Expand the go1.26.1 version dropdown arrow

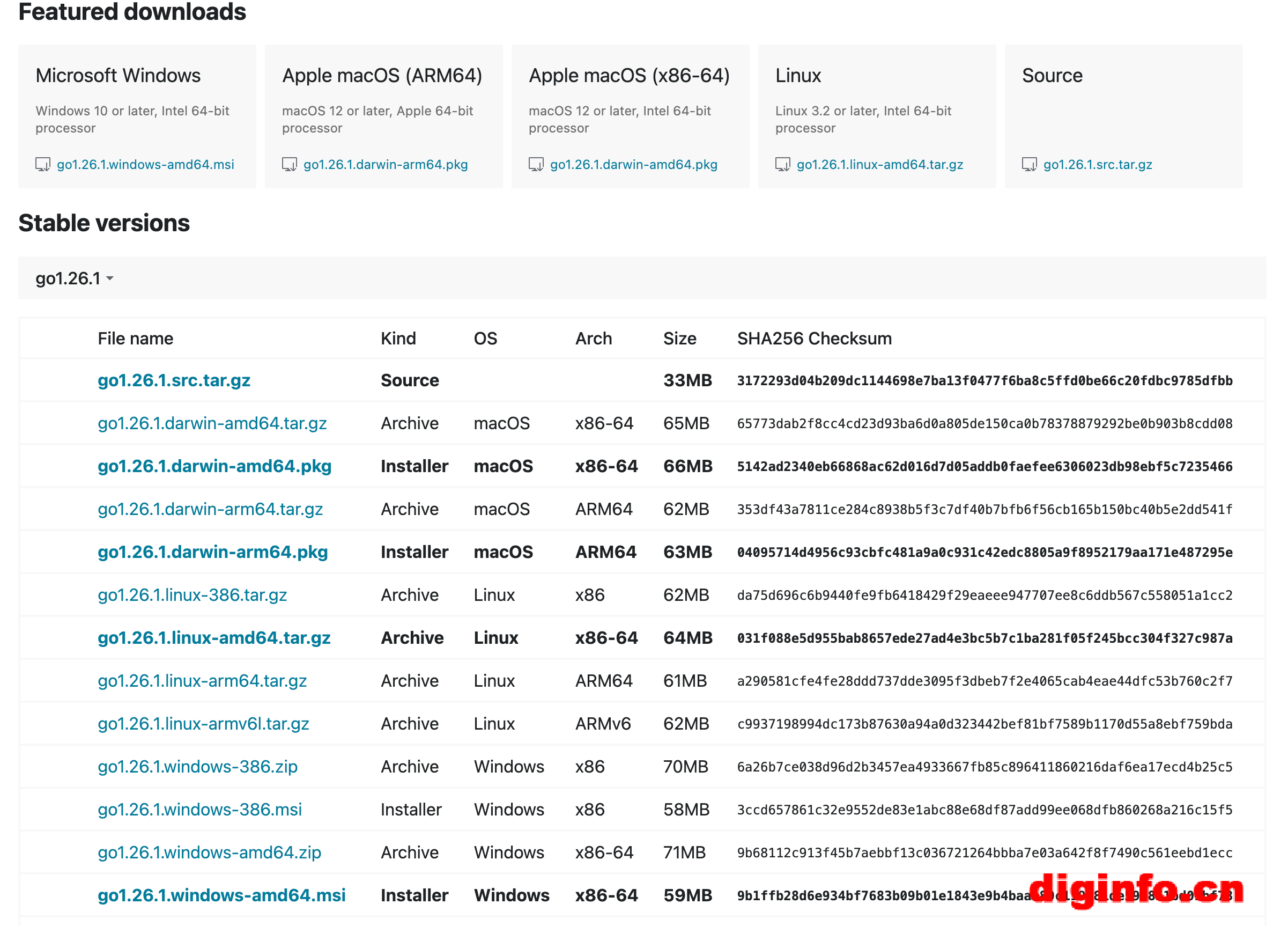[109, 278]
